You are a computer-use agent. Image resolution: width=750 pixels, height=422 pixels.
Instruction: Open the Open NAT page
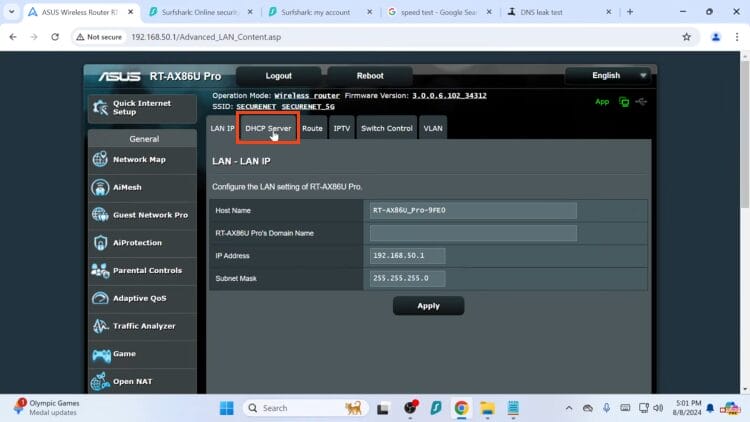pos(142,382)
